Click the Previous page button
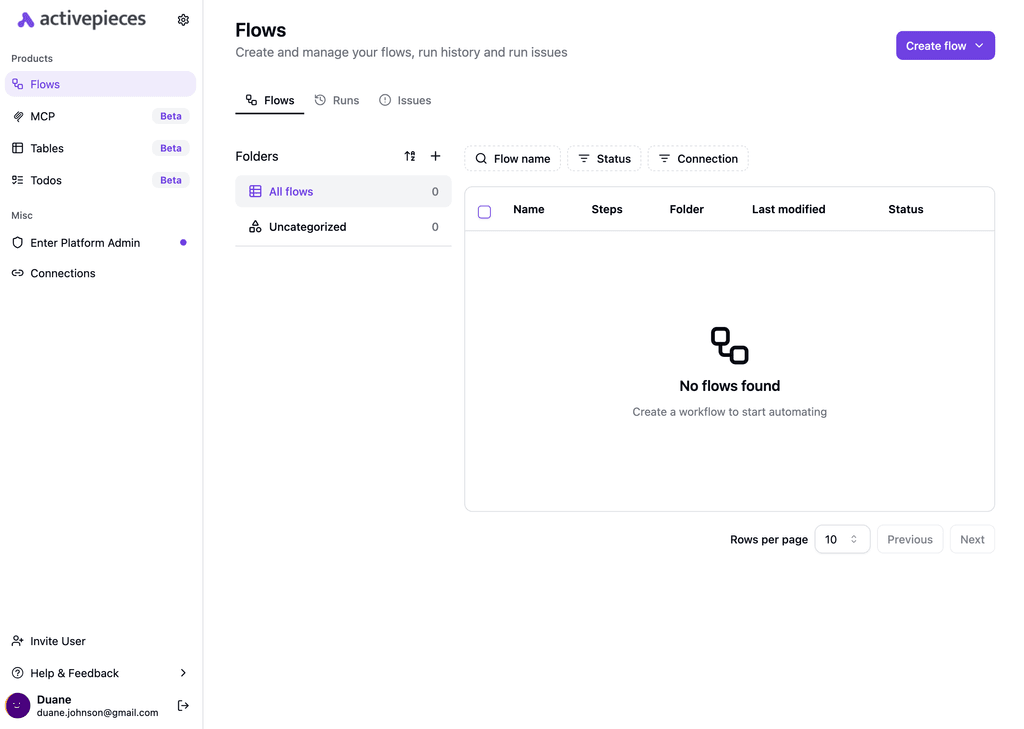The height and width of the screenshot is (729, 1024). pos(910,540)
